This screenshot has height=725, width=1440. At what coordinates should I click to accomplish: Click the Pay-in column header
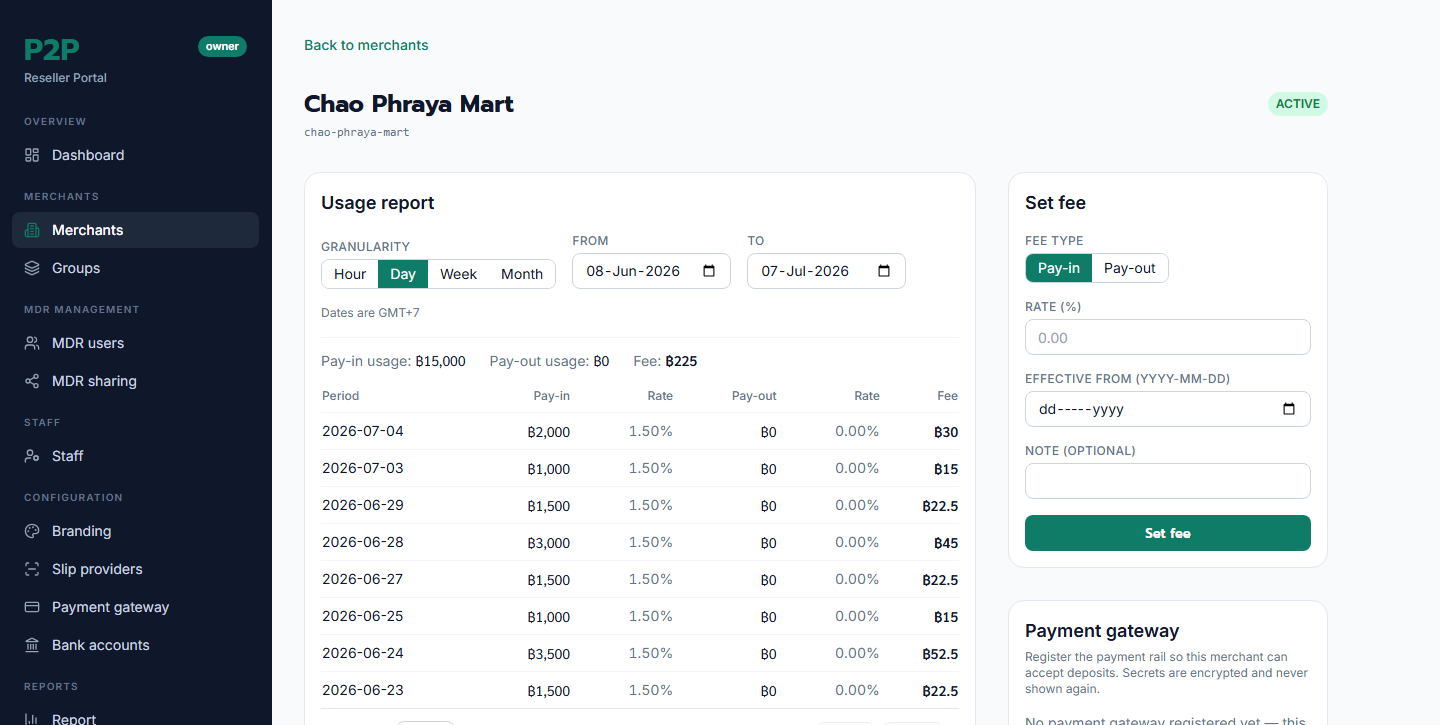pos(552,396)
